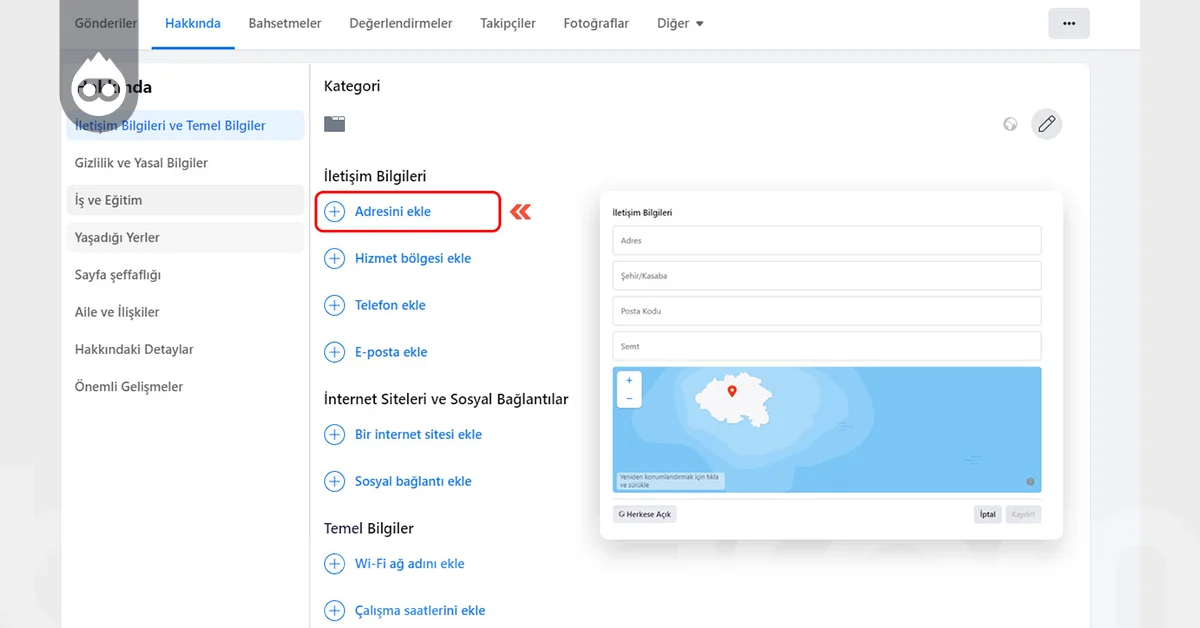
Task: Zoom out on the map with the minus control
Action: pyautogui.click(x=628, y=397)
